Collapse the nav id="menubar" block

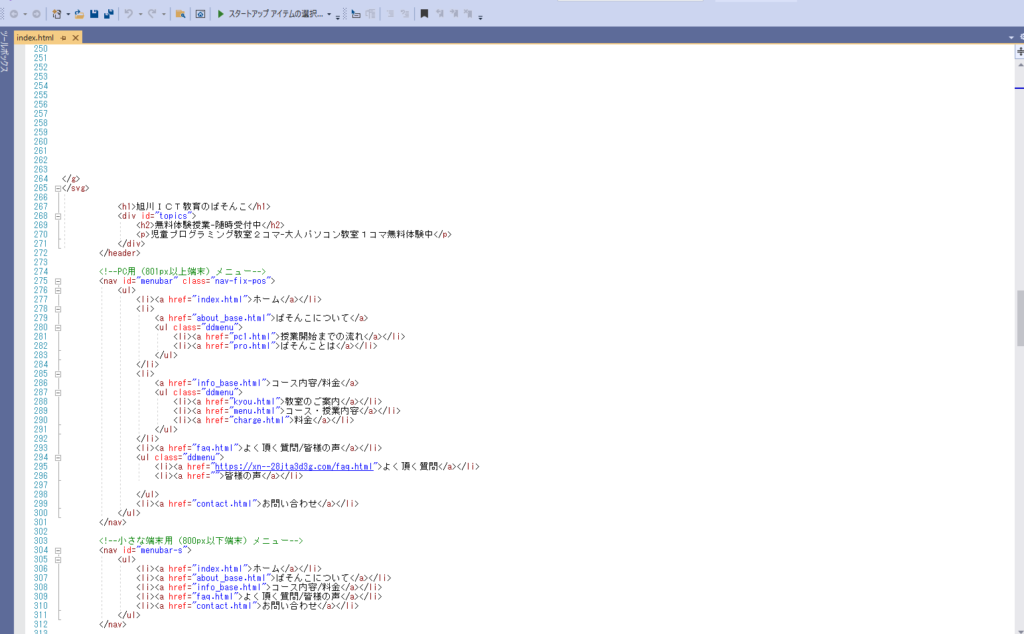(59, 281)
